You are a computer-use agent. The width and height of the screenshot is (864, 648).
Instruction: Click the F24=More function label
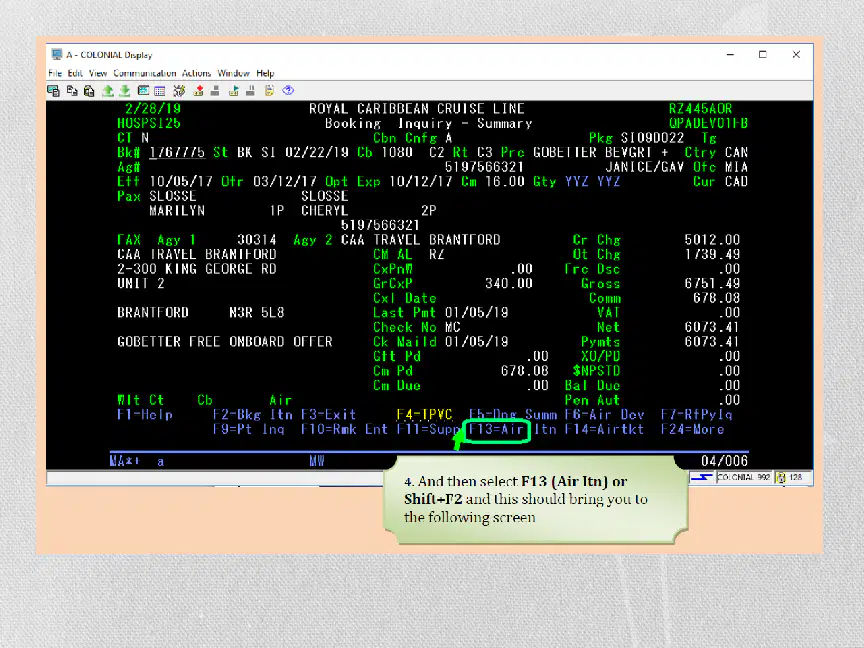point(693,430)
